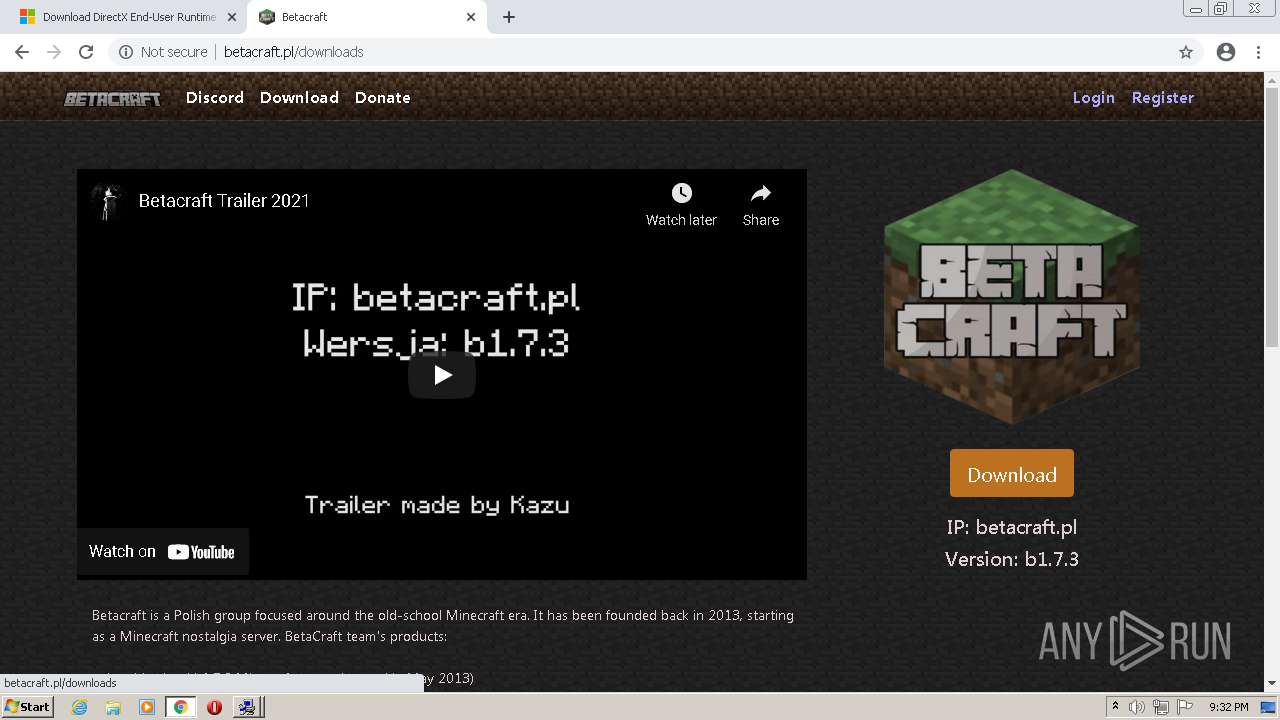Close the Download DirectX tab
Screen dimensions: 1280x720
click(x=232, y=17)
